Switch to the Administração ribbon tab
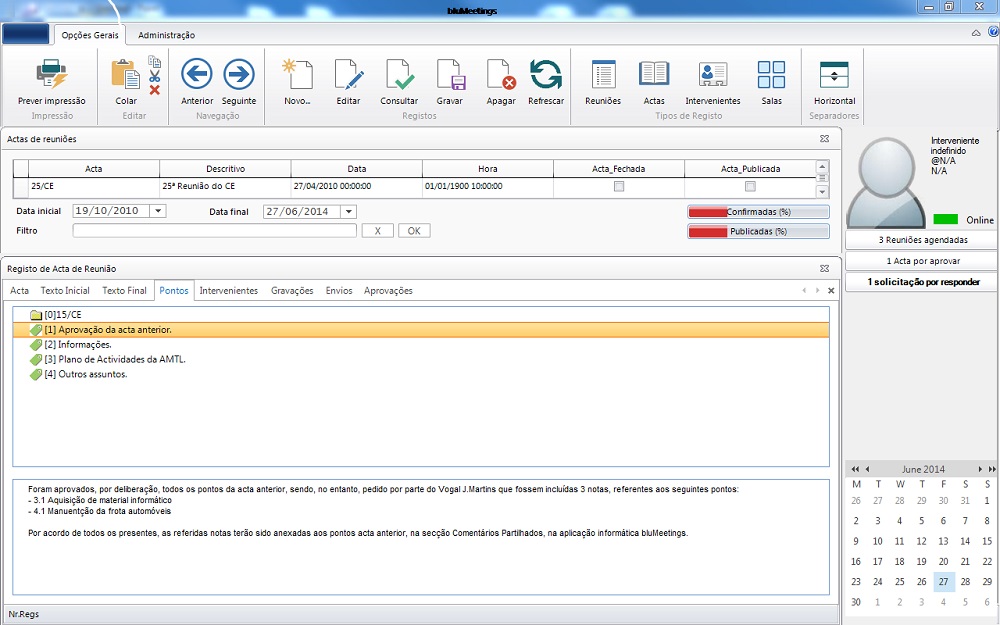Image resolution: width=1000 pixels, height=625 pixels. (167, 35)
